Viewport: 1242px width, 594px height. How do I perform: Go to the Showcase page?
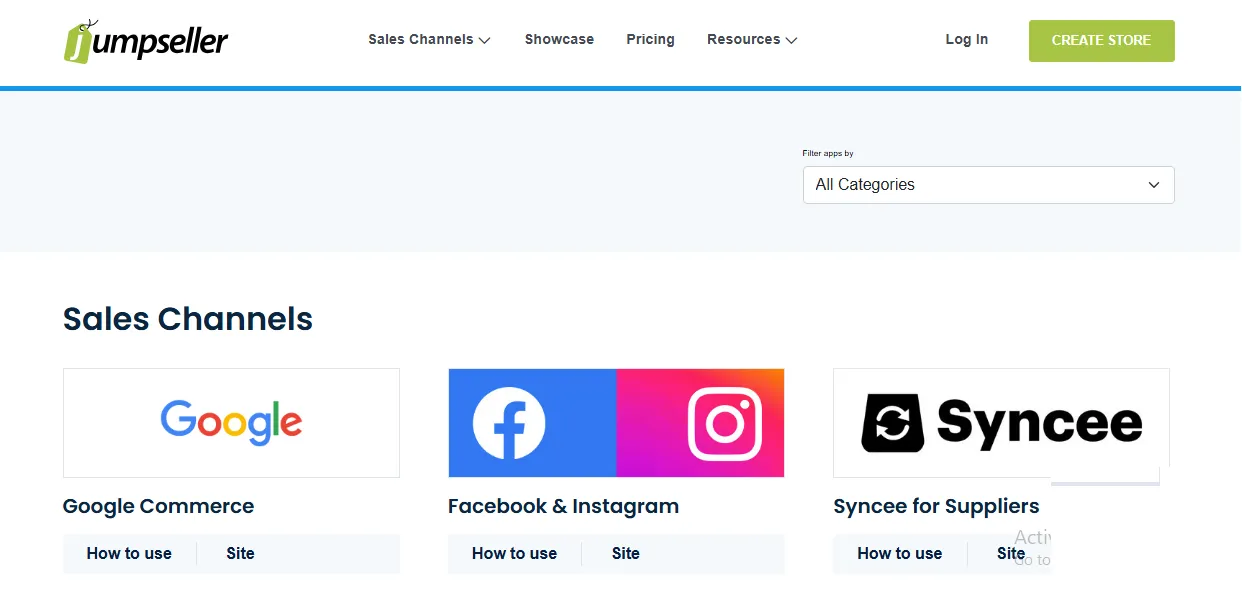point(559,40)
